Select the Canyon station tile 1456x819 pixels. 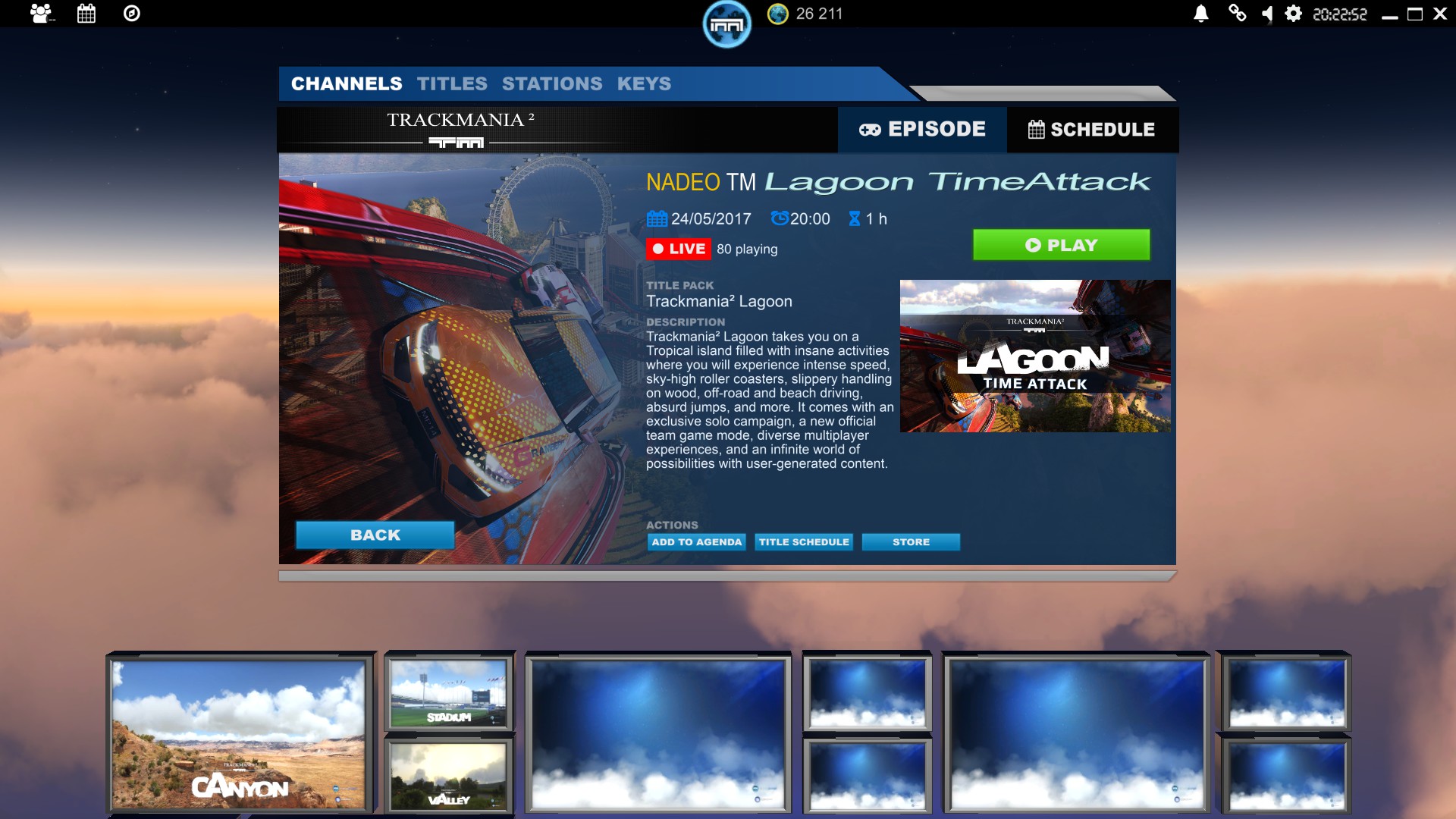tap(240, 734)
